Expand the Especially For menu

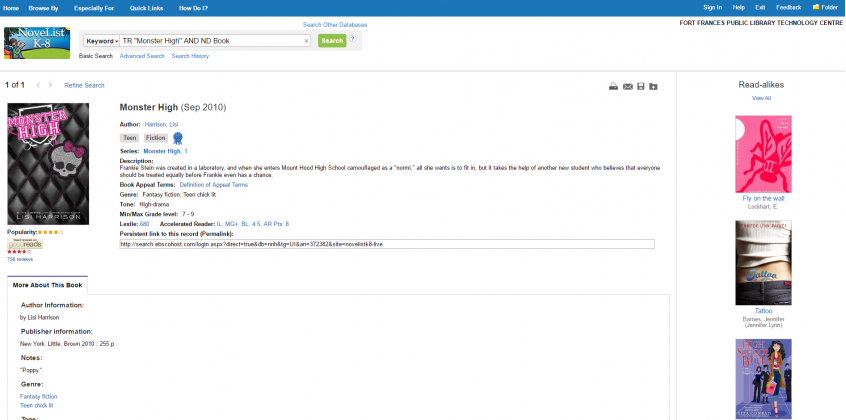[x=94, y=7]
